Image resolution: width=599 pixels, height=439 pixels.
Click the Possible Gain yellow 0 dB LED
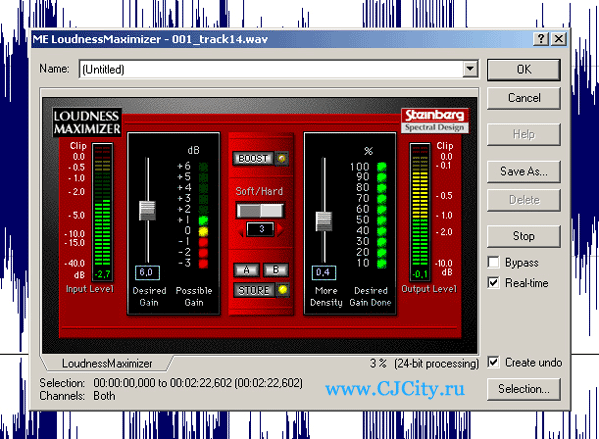203,231
